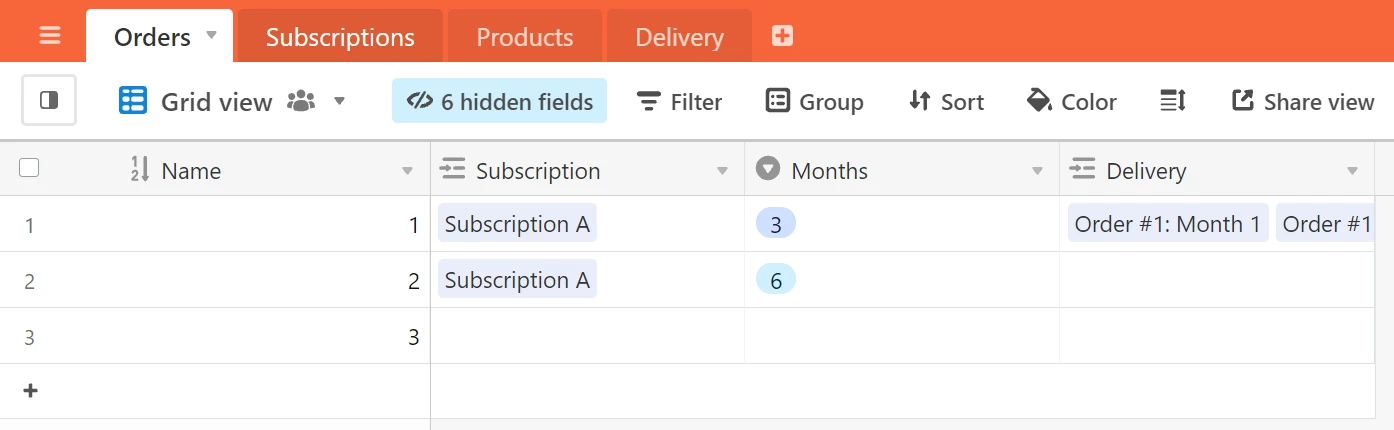This screenshot has width=1394, height=430.
Task: Open the hamburger menu icon
Action: pos(50,36)
